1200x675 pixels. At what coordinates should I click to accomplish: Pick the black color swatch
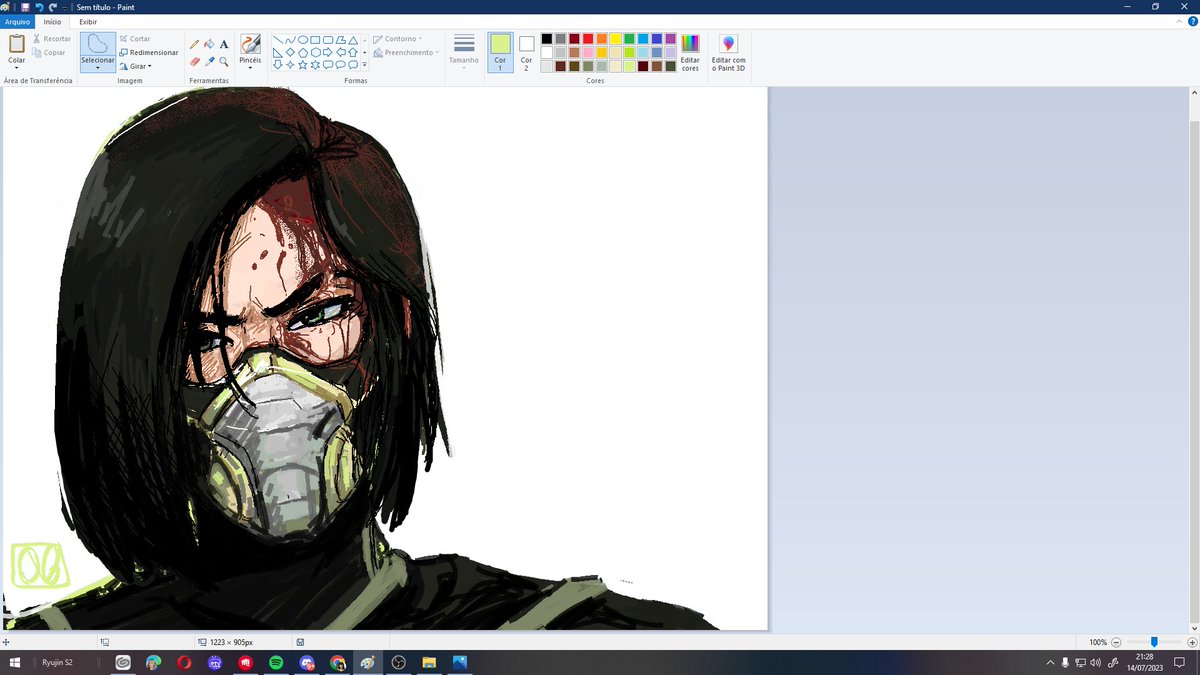(x=547, y=39)
